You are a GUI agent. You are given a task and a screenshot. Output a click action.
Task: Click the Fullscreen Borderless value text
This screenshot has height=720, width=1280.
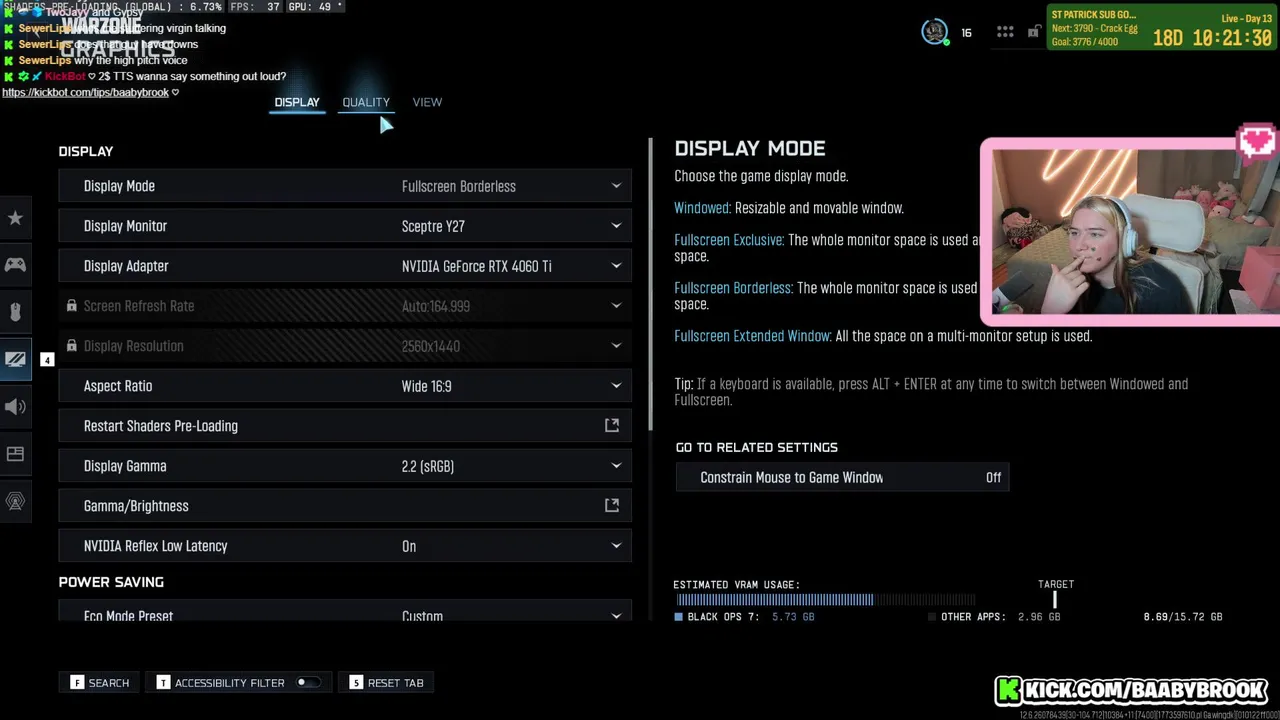click(x=459, y=186)
